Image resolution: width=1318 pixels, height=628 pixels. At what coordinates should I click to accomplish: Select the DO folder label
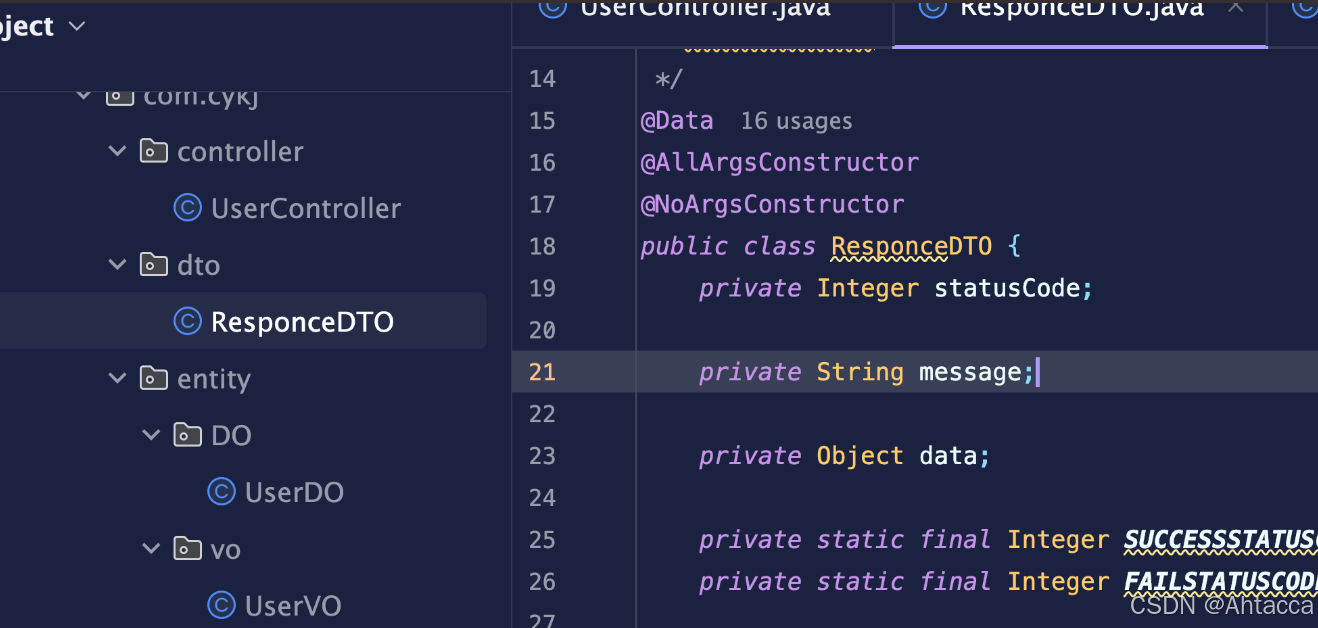pos(231,435)
